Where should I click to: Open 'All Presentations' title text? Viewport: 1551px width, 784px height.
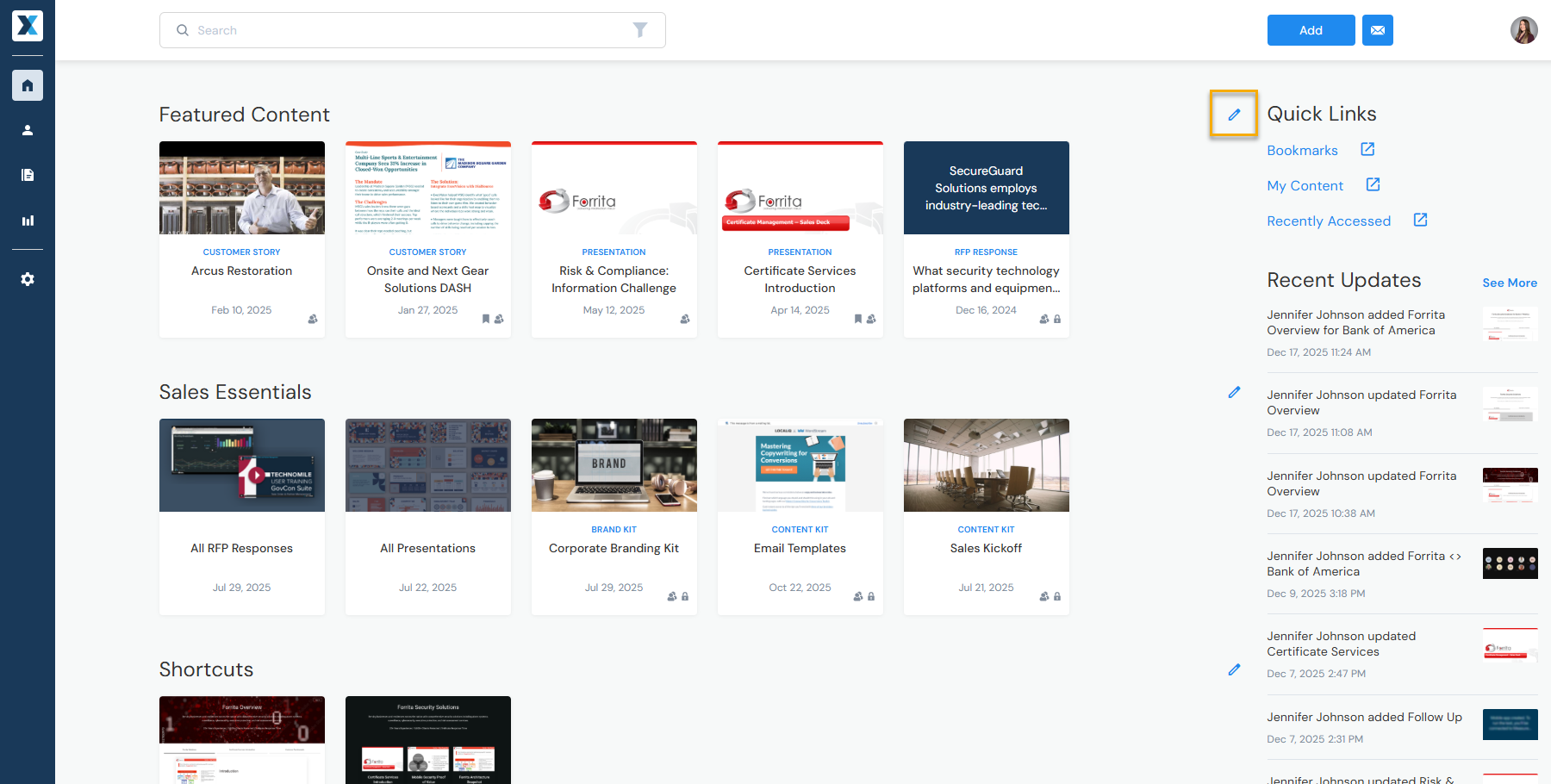pyautogui.click(x=428, y=548)
